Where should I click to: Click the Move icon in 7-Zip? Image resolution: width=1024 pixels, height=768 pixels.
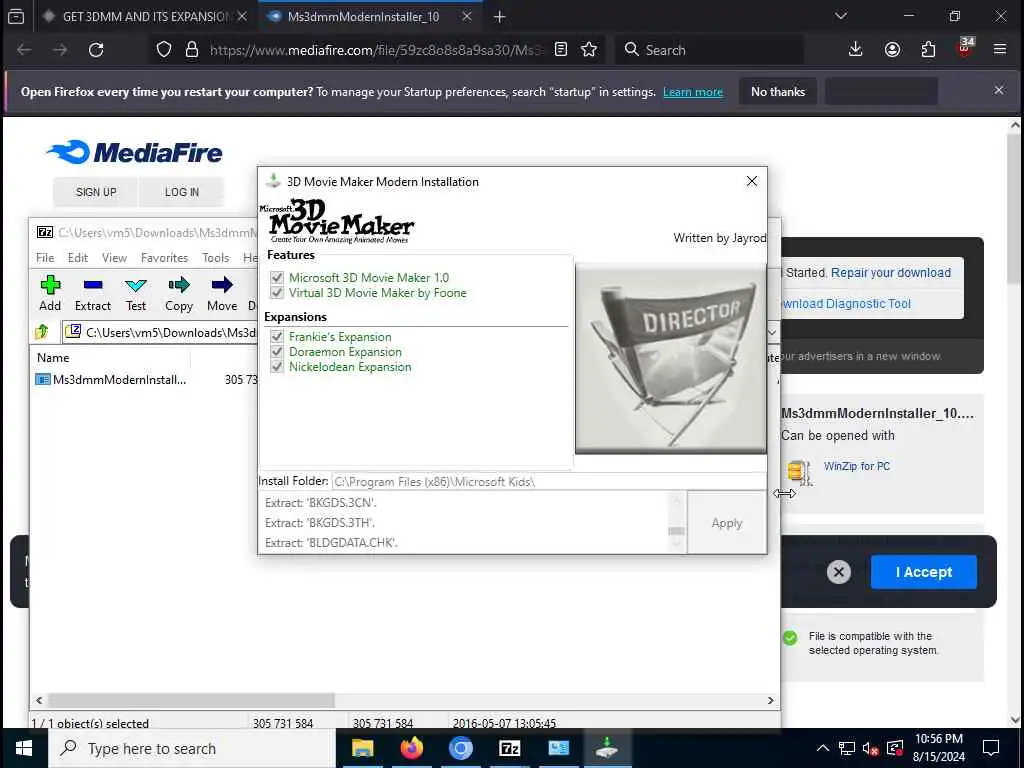tap(222, 285)
